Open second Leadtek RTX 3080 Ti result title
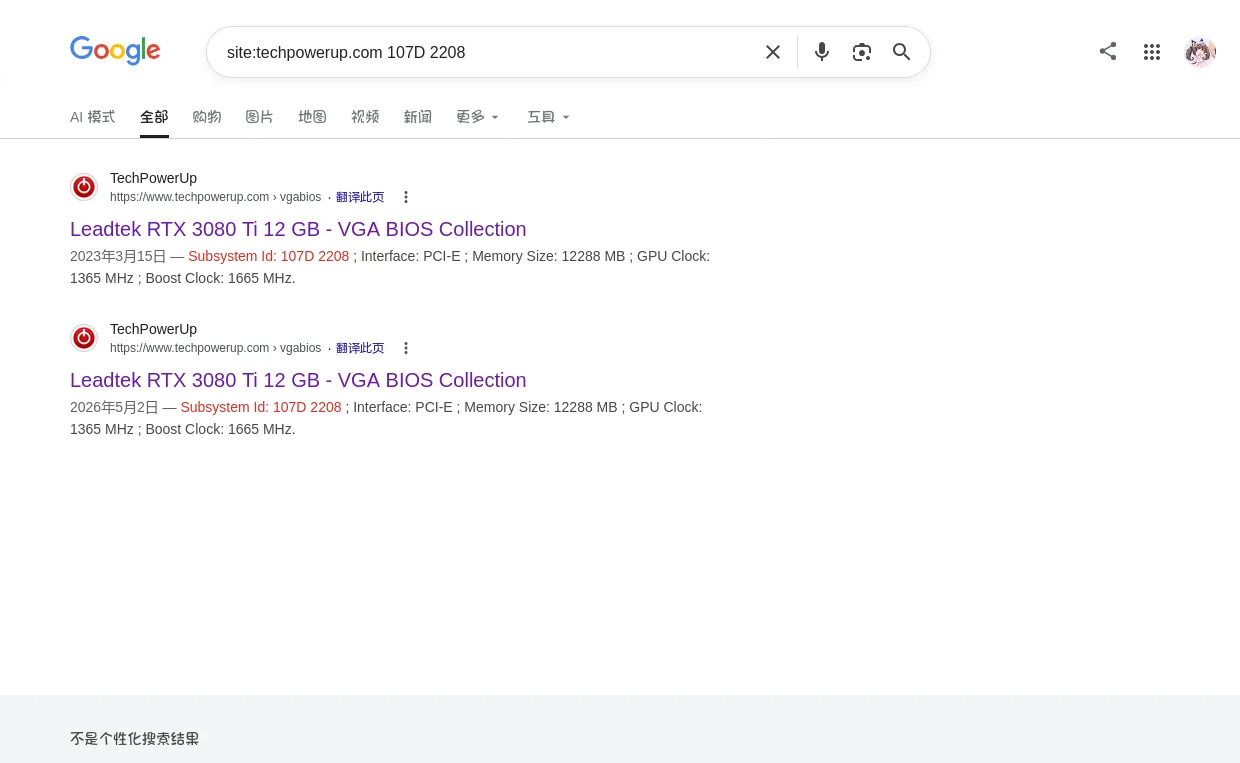 (298, 380)
